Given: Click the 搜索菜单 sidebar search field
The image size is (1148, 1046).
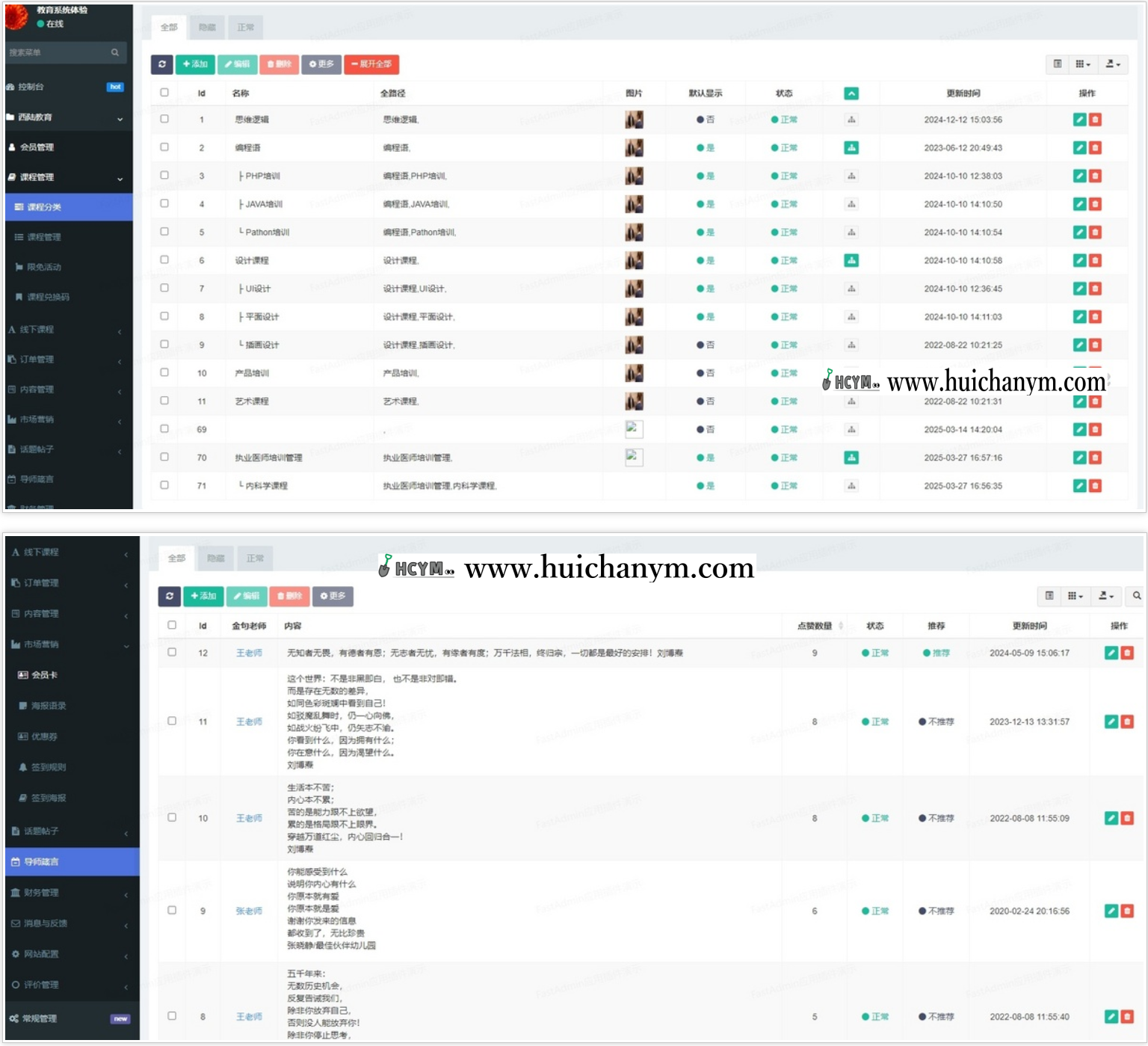Looking at the screenshot, I should [56, 52].
